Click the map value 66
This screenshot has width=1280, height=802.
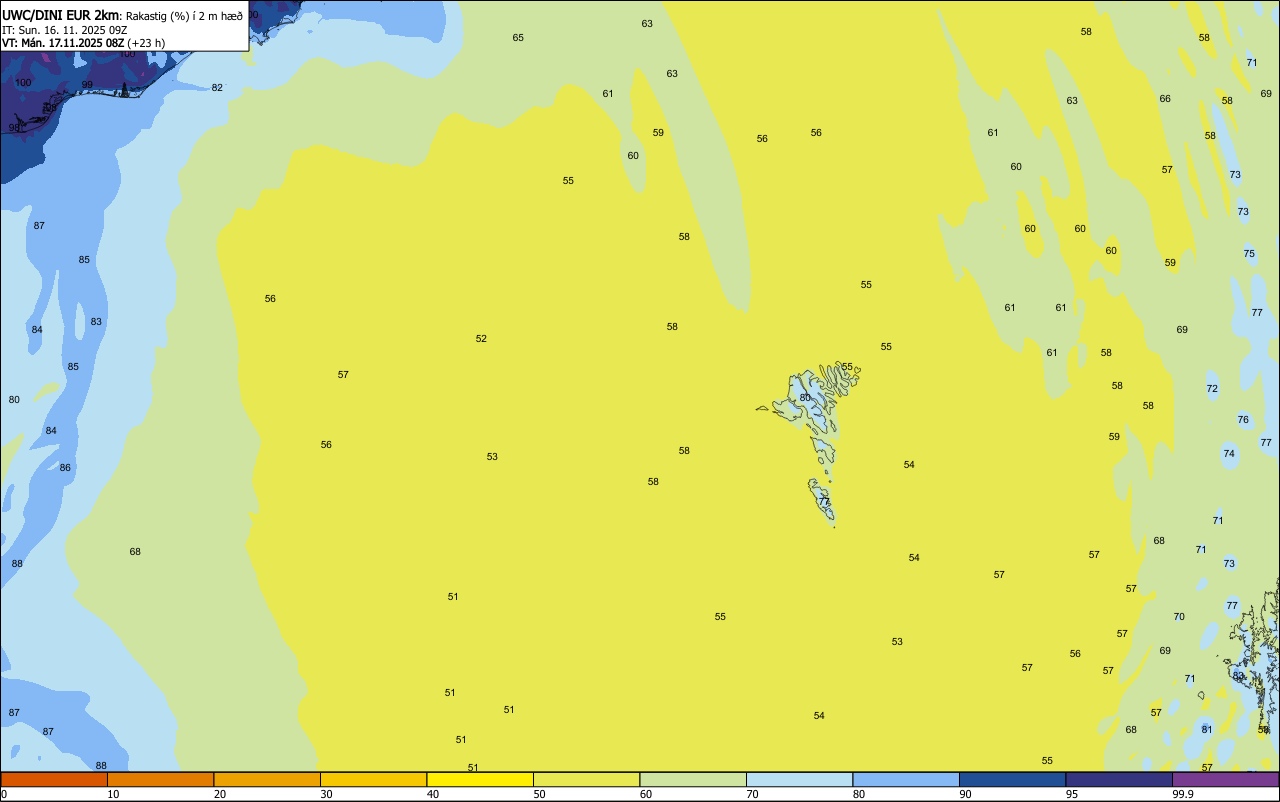pos(1165,99)
